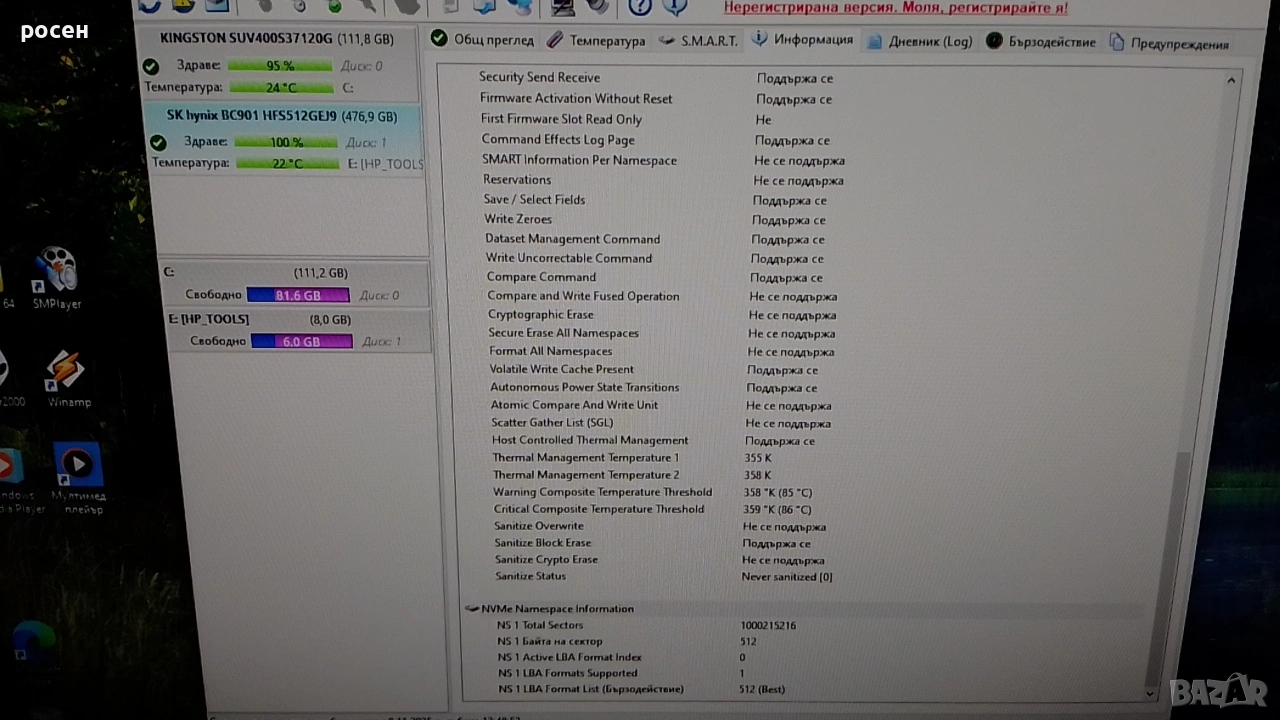
Task: Open the help question mark toolbar icon
Action: tap(640, 7)
